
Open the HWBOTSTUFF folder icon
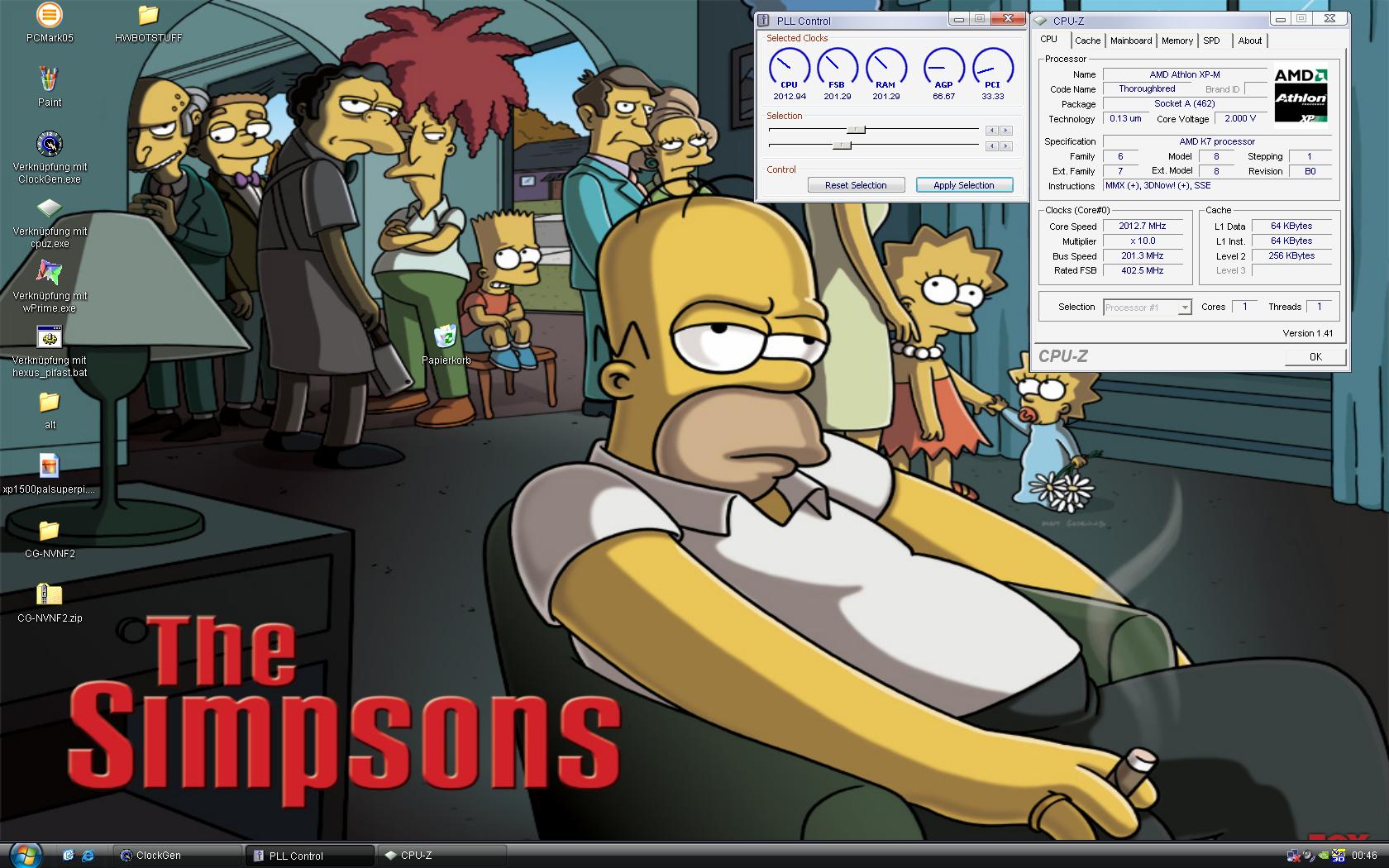coord(148,16)
